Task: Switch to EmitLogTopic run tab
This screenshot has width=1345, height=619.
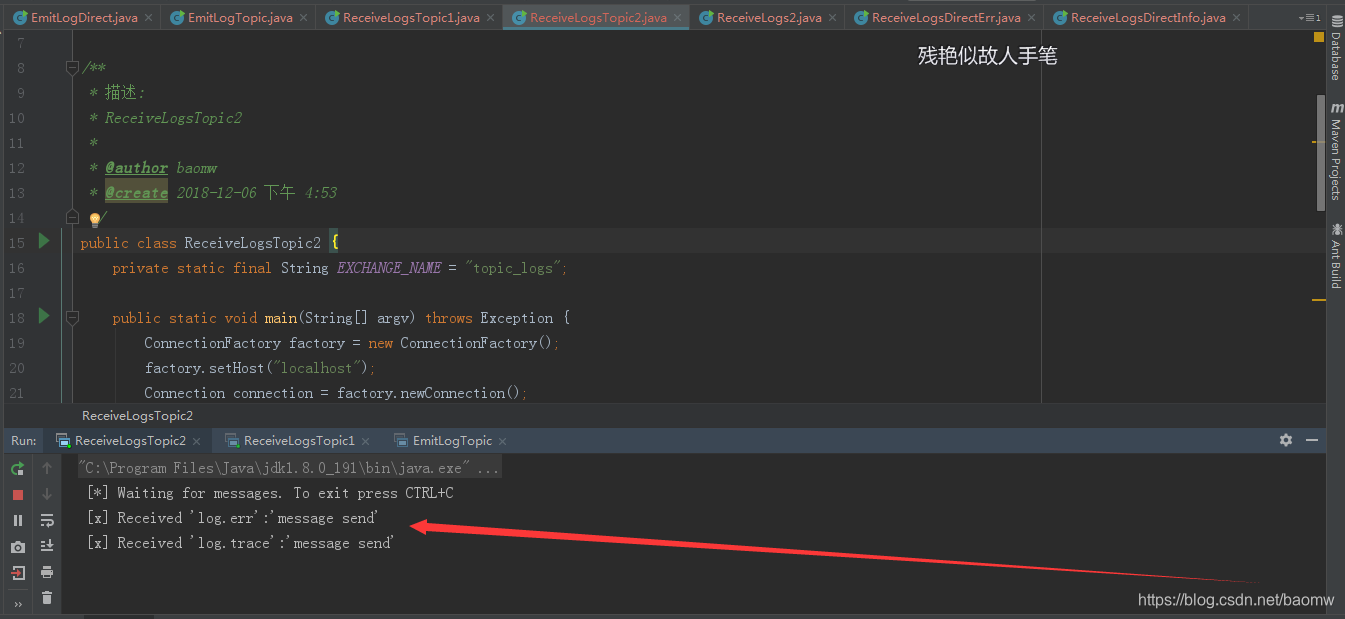Action: pyautogui.click(x=451, y=441)
